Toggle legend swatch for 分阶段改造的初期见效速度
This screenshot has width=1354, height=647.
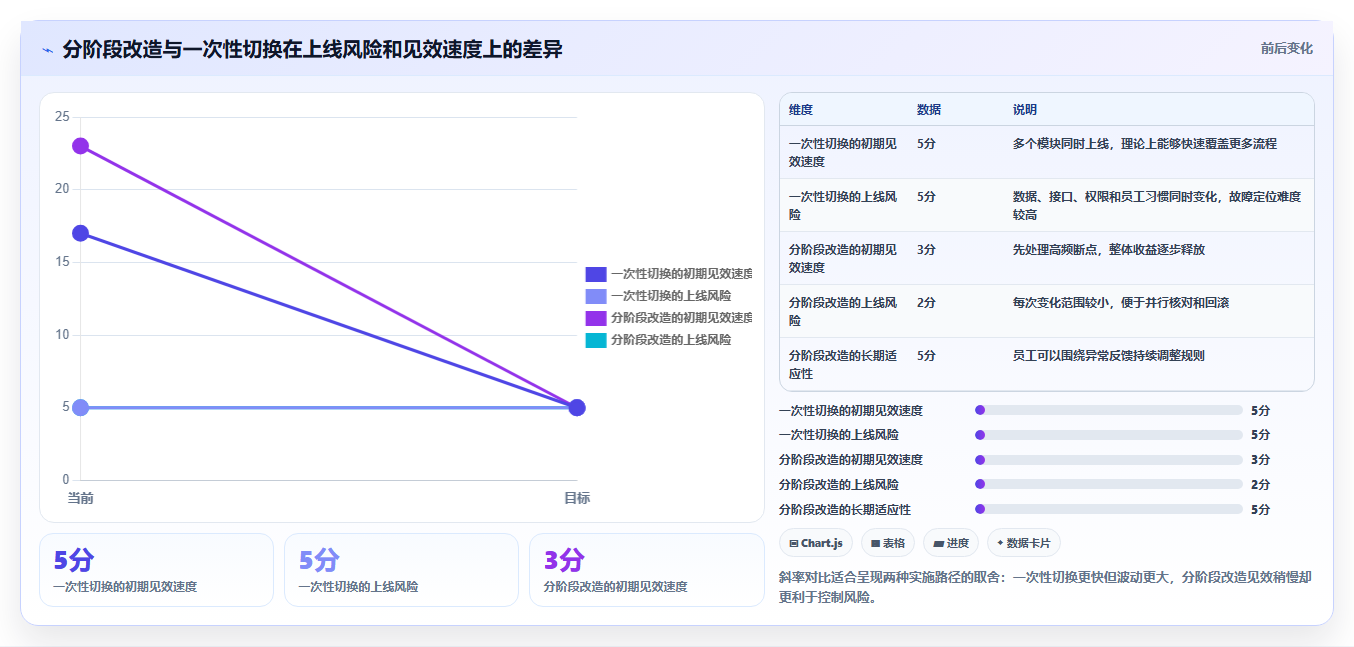point(596,318)
